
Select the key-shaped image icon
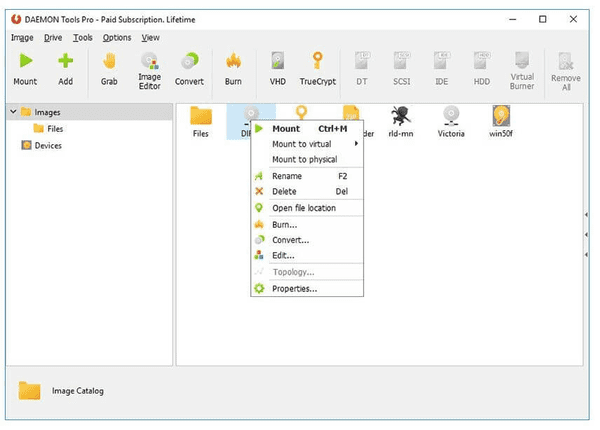click(302, 112)
